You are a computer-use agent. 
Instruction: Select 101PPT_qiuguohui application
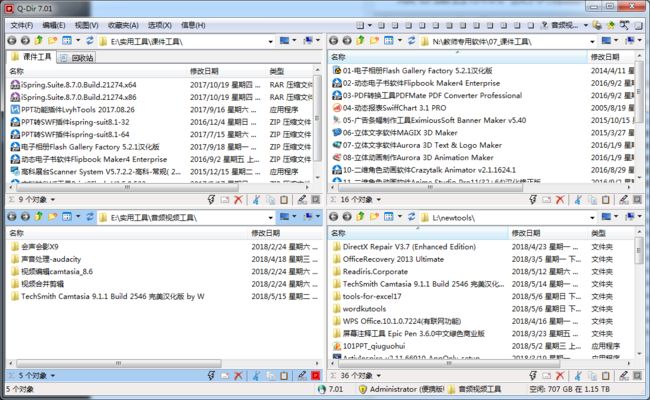tap(369, 346)
